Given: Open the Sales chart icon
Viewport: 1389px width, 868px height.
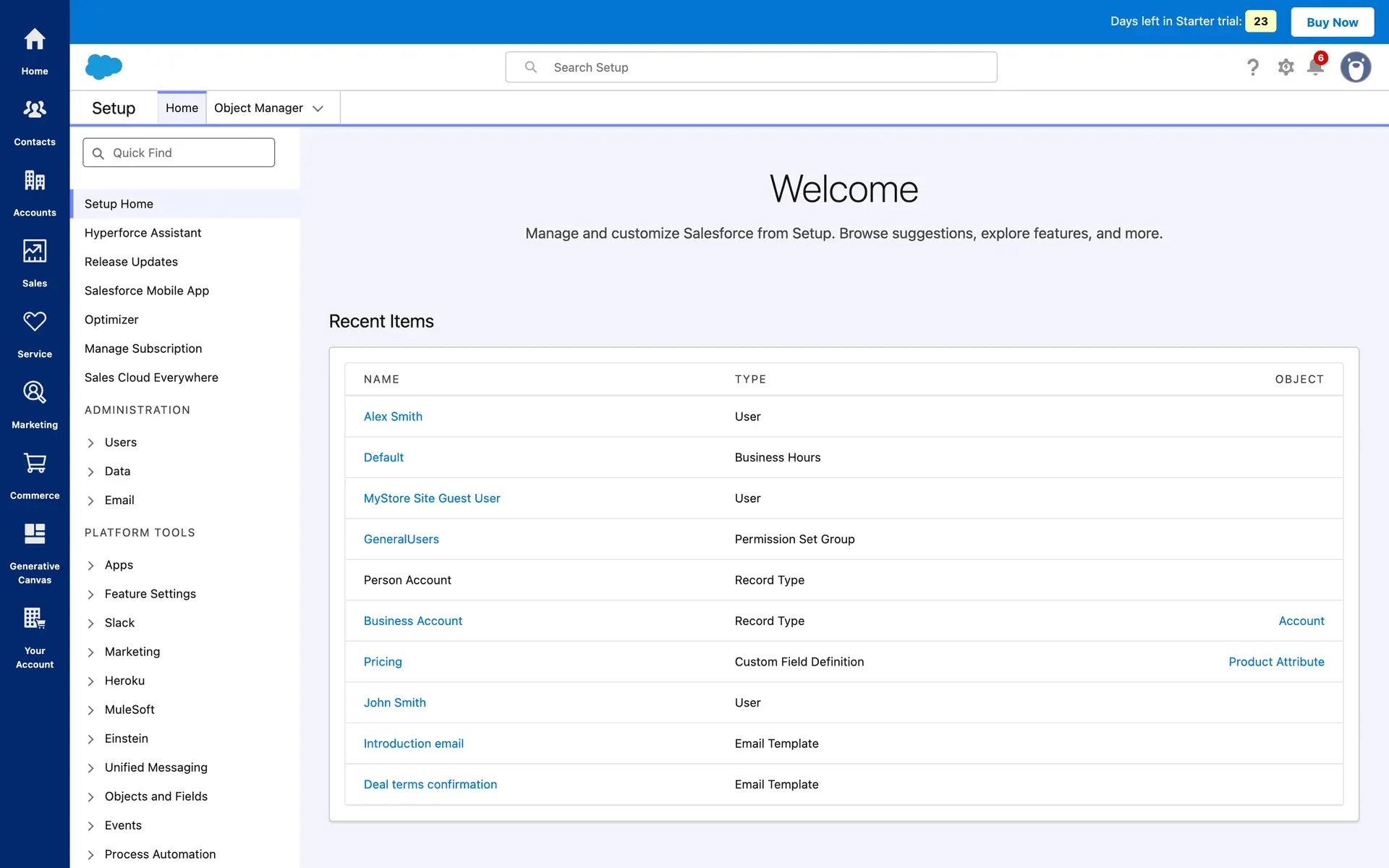Looking at the screenshot, I should (x=35, y=251).
